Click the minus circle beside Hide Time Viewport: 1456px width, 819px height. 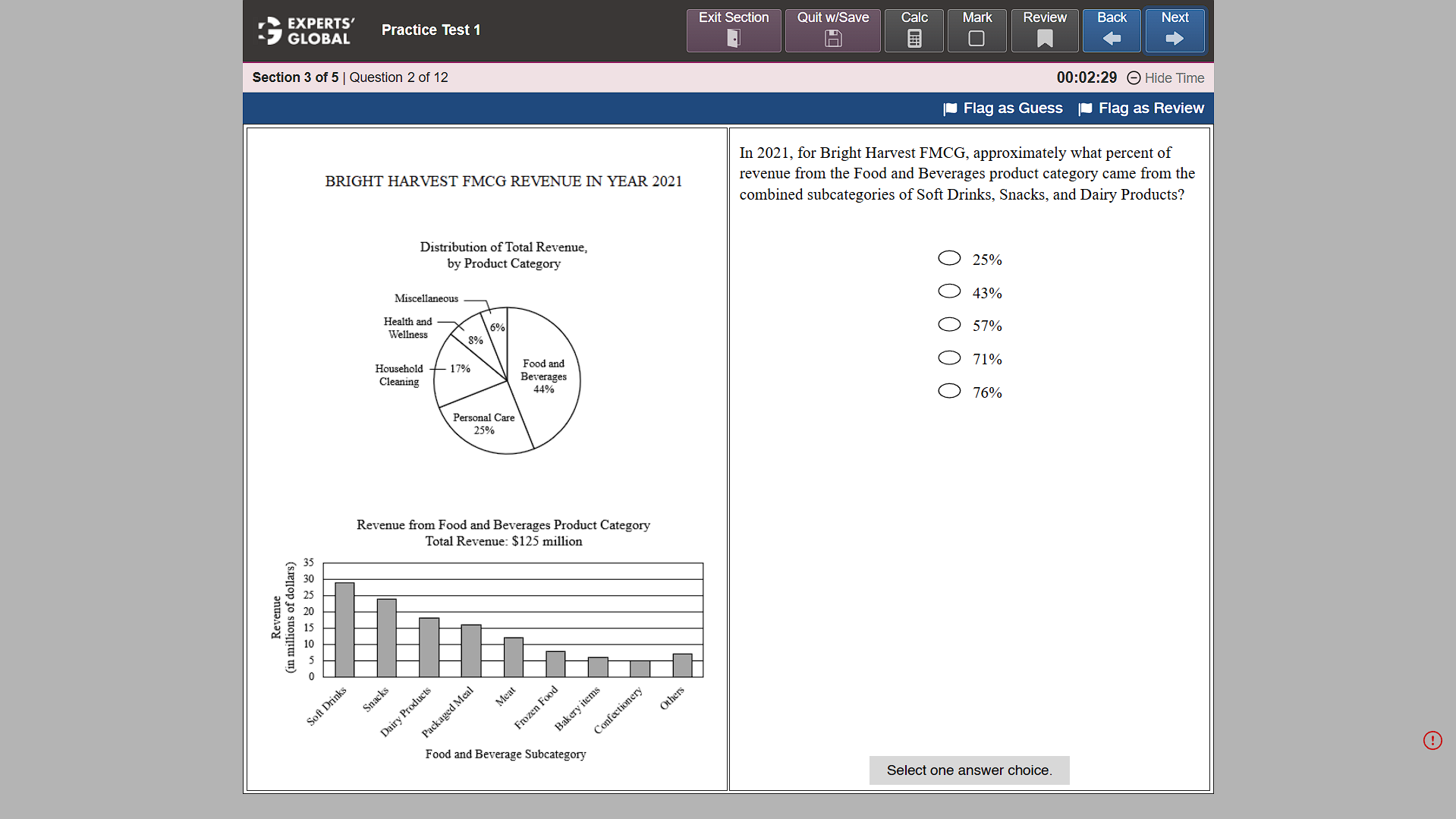coord(1134,77)
